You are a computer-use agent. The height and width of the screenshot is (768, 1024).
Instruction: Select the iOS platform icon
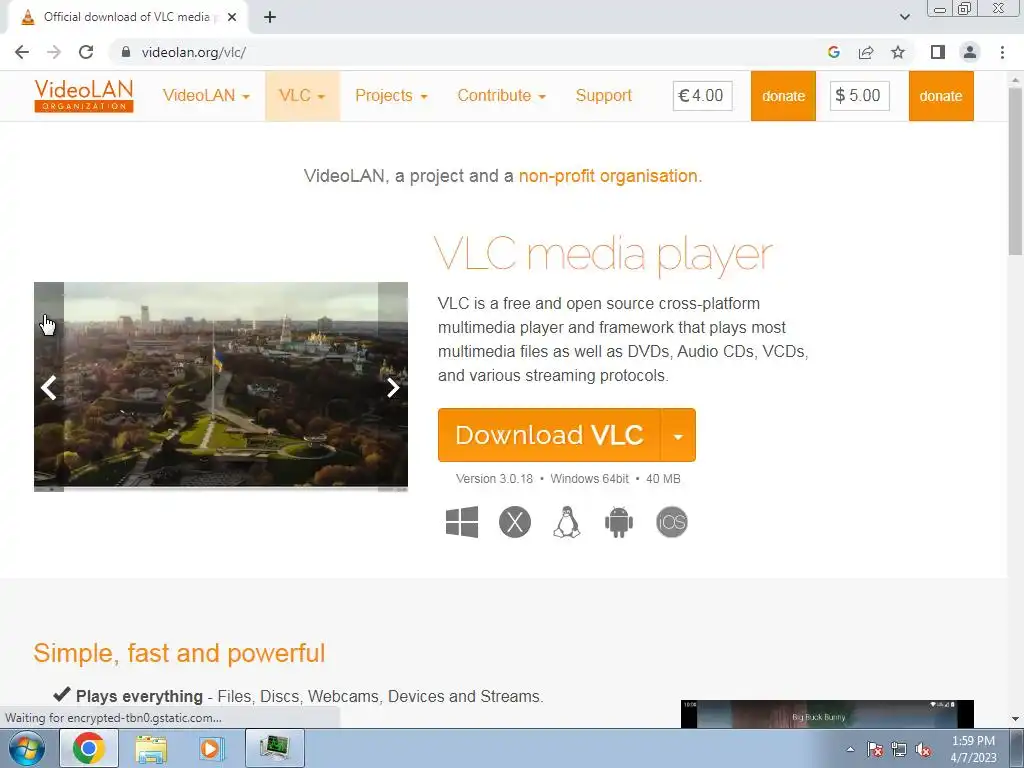[x=672, y=522]
